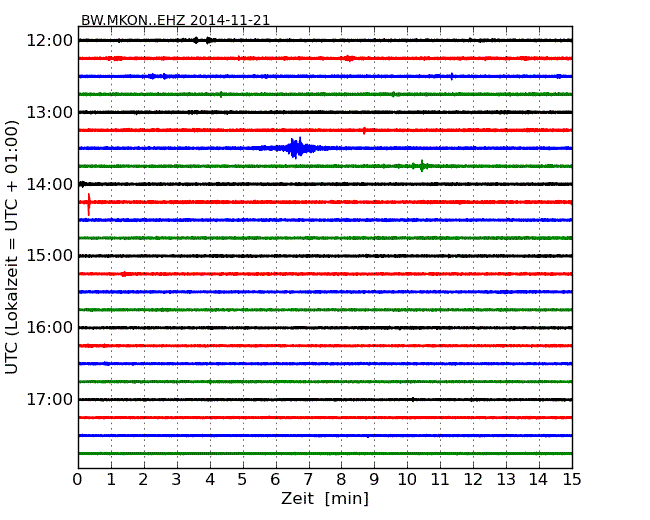The width and height of the screenshot is (650, 520).
Task: Click x-axis tick label 7
Action: 308,479
